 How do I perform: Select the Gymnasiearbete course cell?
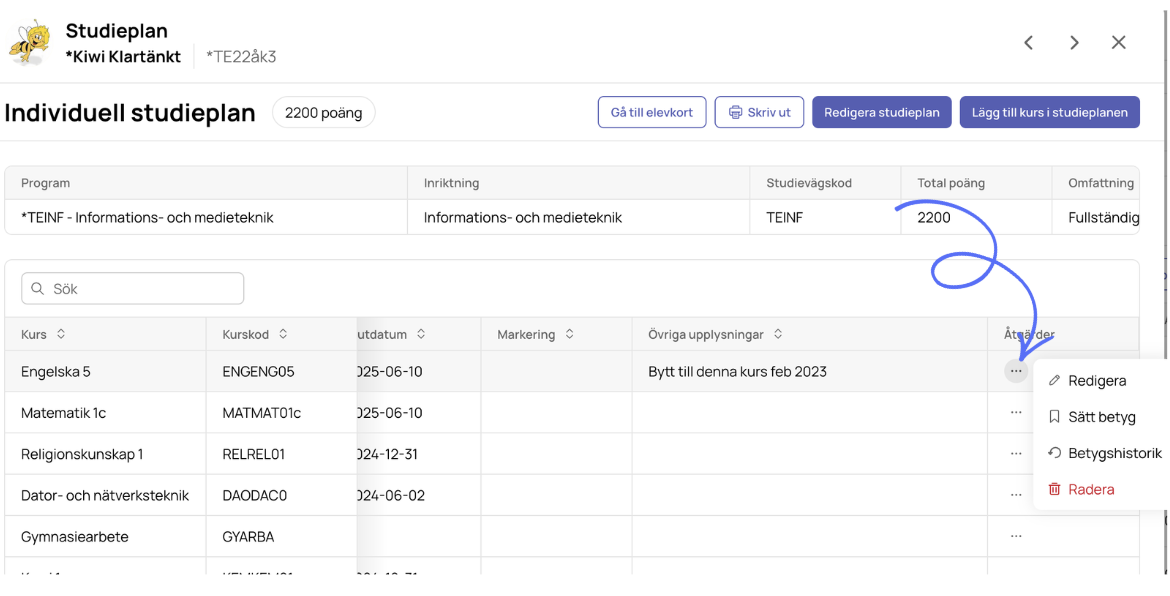105,536
